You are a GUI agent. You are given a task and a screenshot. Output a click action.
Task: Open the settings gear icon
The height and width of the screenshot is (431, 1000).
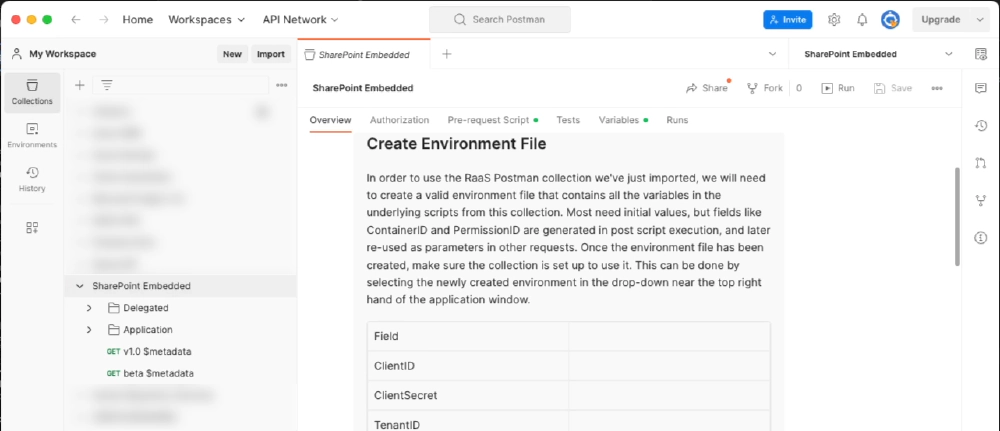[x=834, y=20]
